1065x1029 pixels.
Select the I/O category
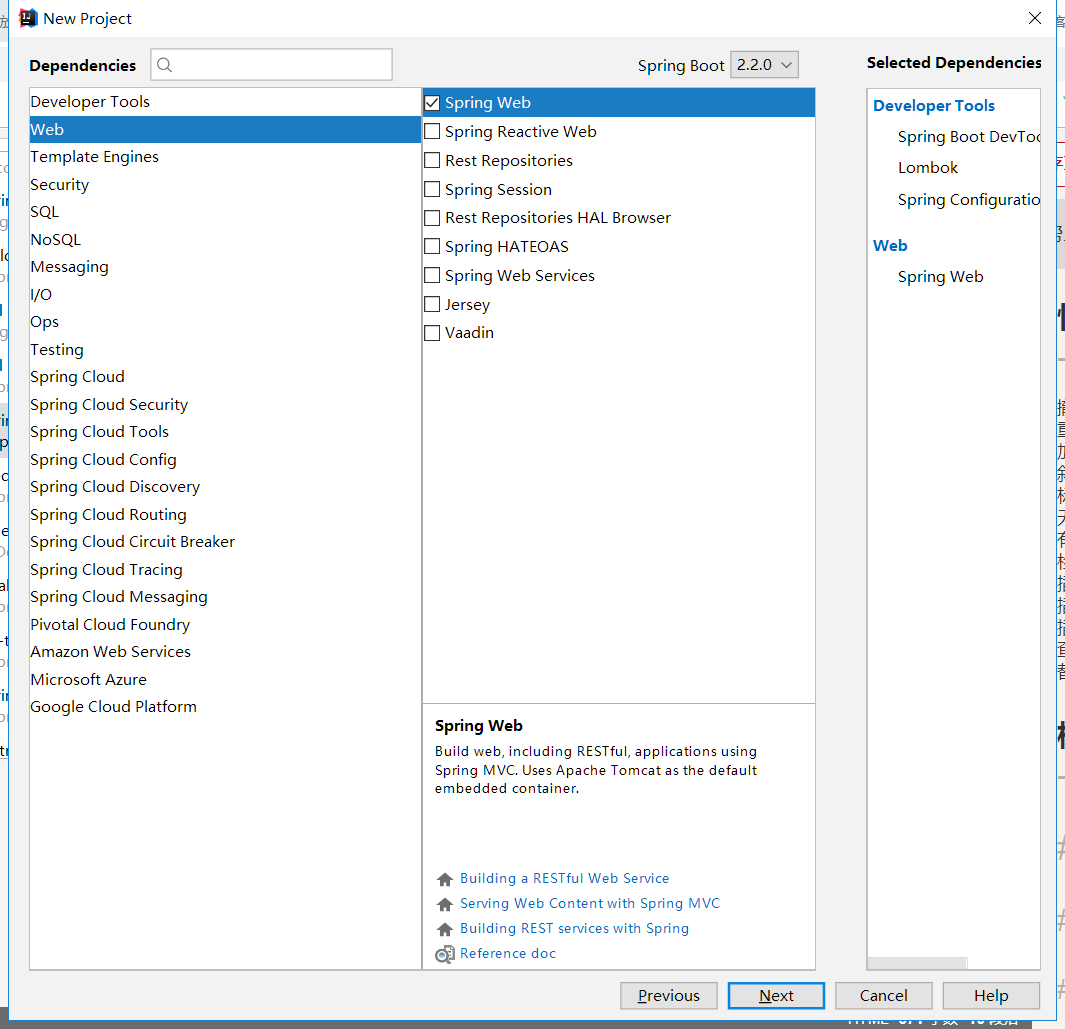pyautogui.click(x=225, y=295)
